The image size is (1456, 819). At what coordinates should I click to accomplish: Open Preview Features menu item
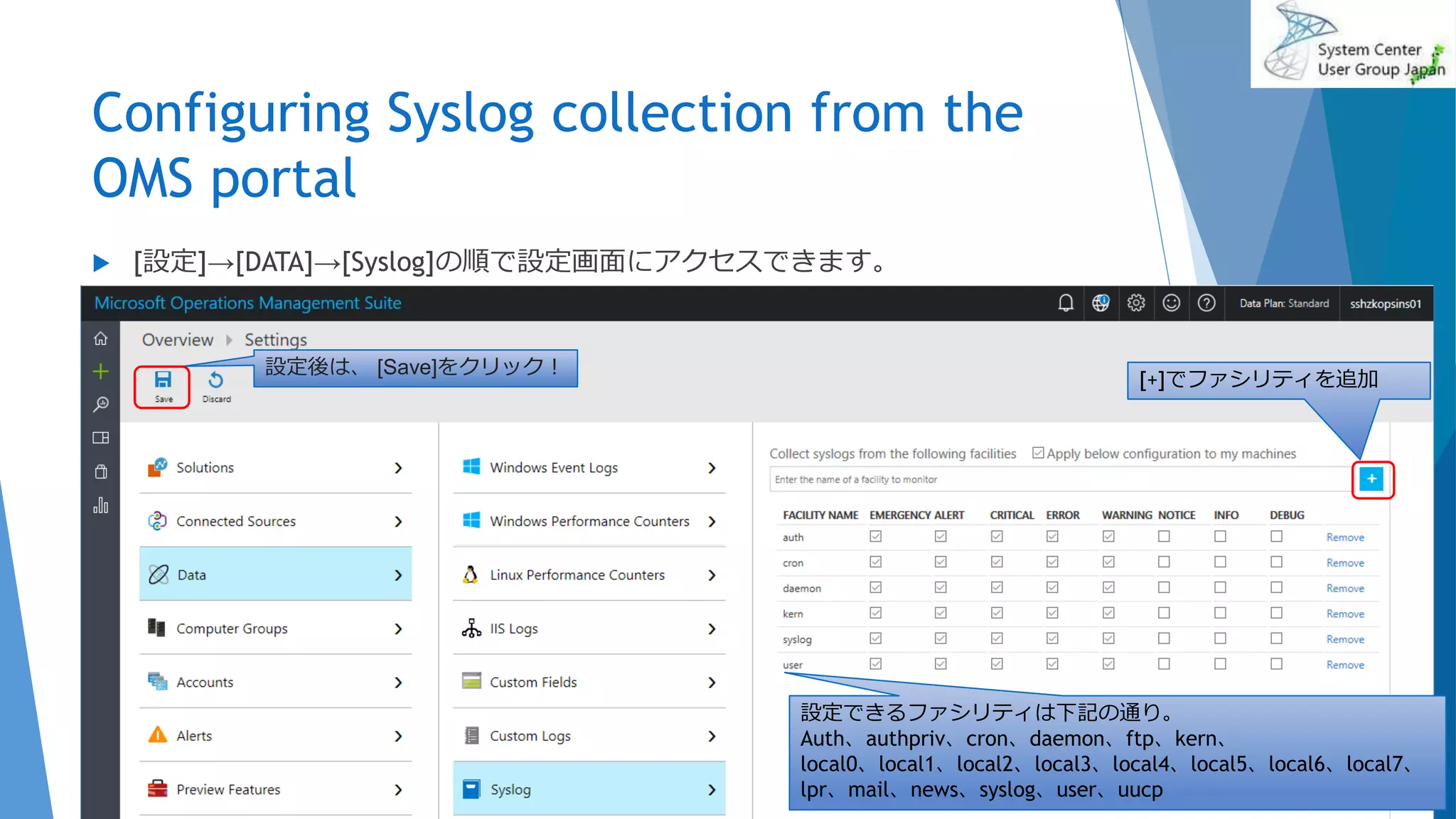276,789
